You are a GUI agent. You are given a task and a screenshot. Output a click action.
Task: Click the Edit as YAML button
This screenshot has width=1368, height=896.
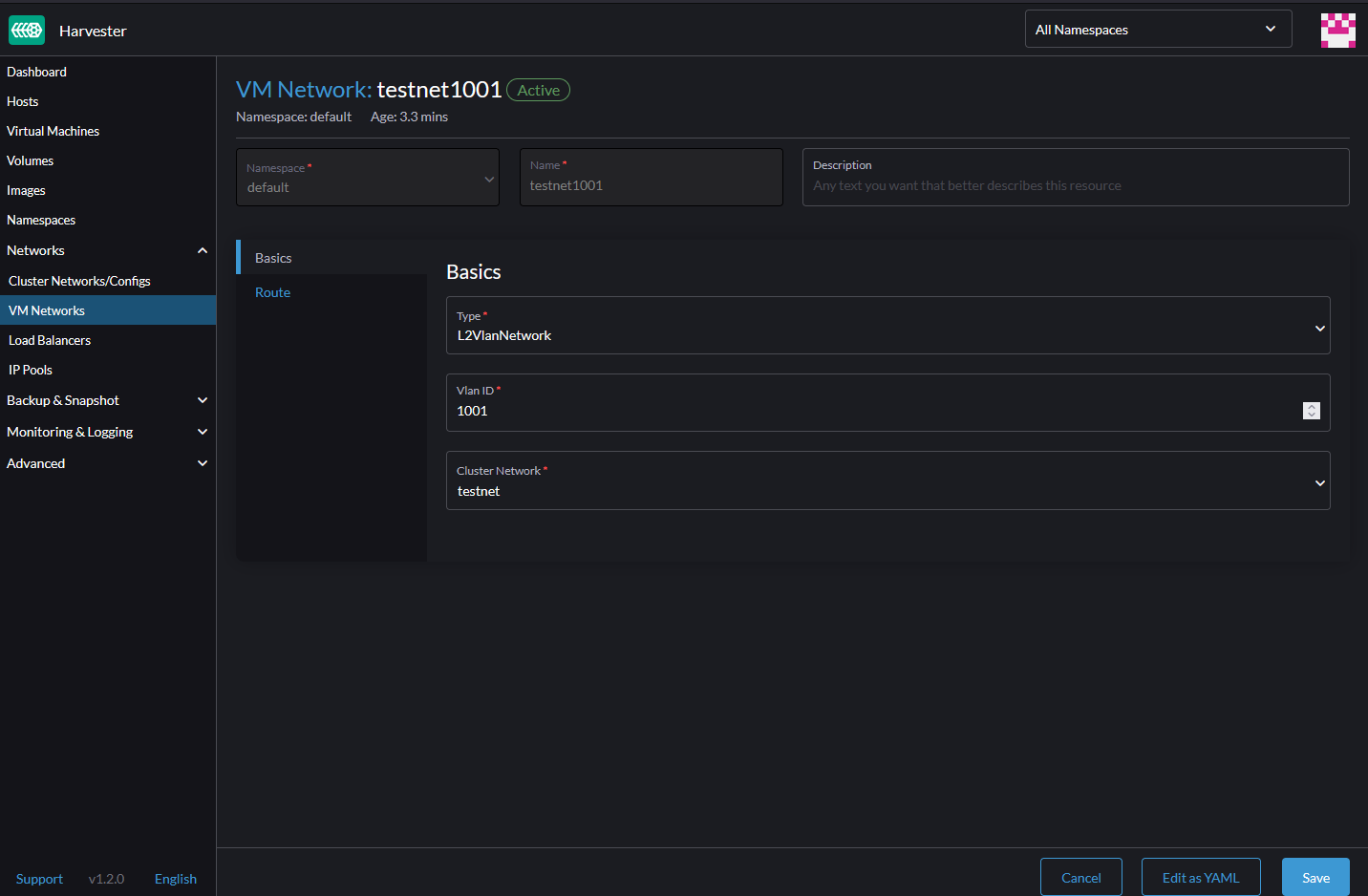[x=1201, y=877]
